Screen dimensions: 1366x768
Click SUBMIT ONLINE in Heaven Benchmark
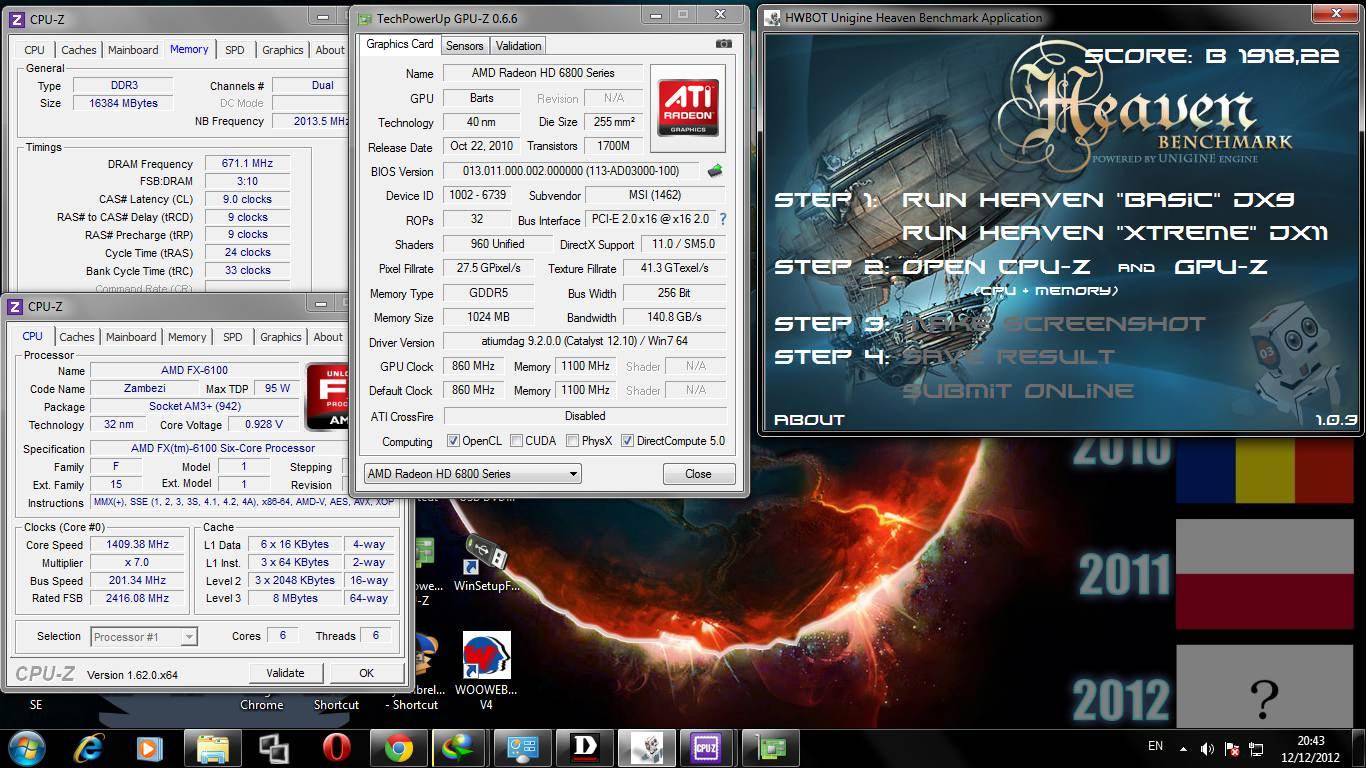click(x=1018, y=391)
